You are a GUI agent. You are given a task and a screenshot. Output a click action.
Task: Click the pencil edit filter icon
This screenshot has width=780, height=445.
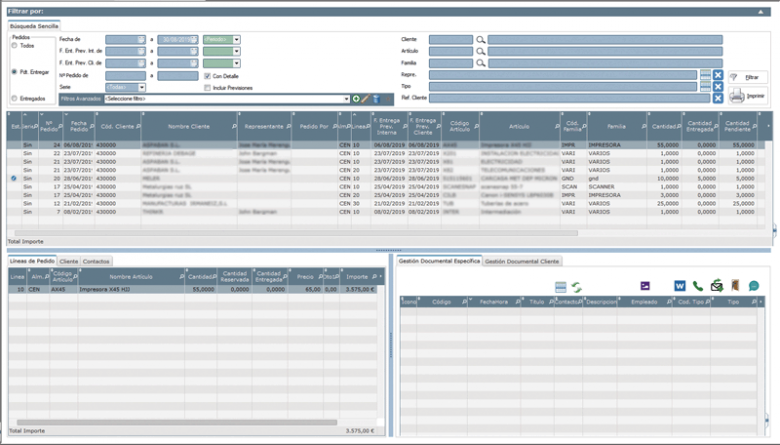365,99
